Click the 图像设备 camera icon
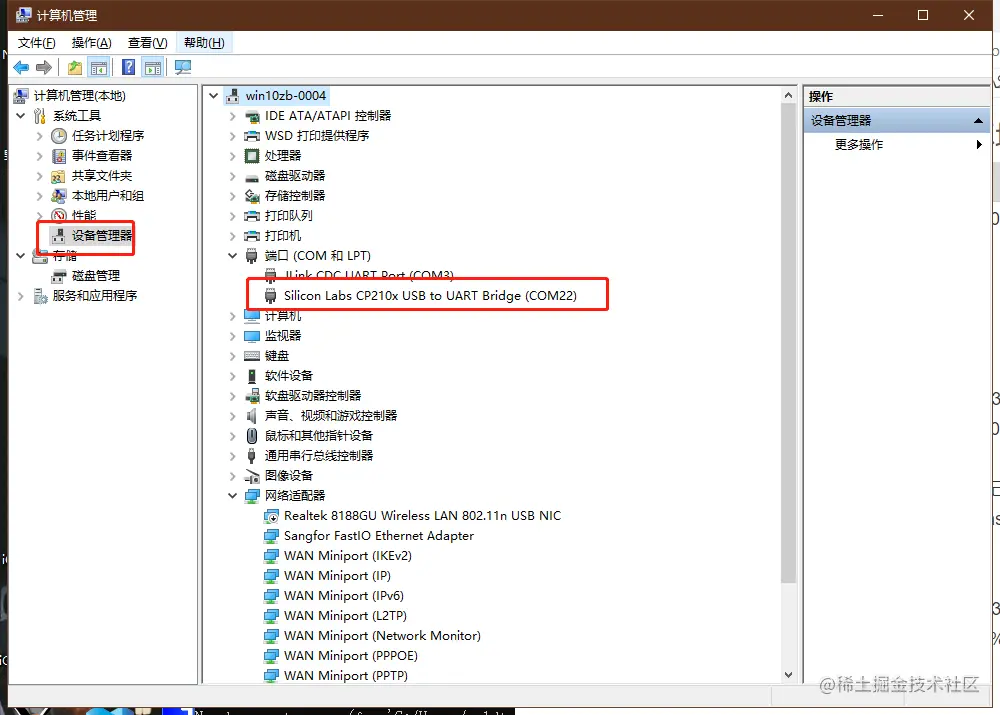Viewport: 1000px width, 715px height. (252, 476)
